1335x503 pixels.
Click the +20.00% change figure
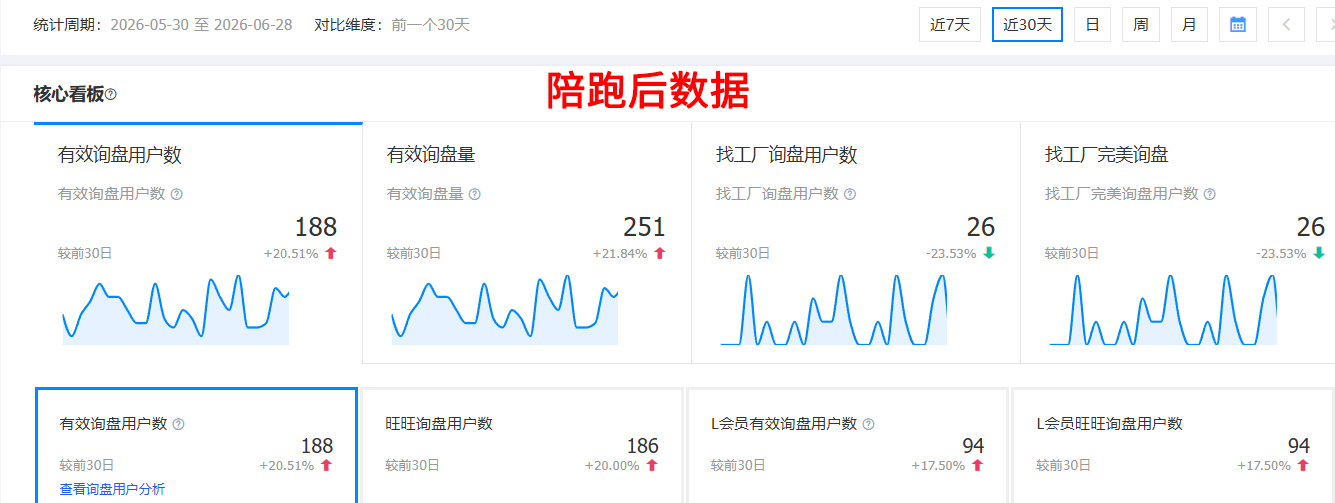coord(612,466)
